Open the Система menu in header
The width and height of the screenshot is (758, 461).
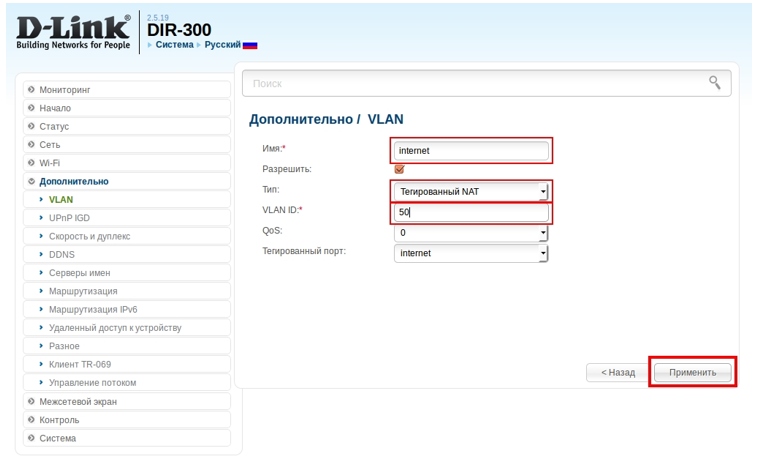coord(174,45)
